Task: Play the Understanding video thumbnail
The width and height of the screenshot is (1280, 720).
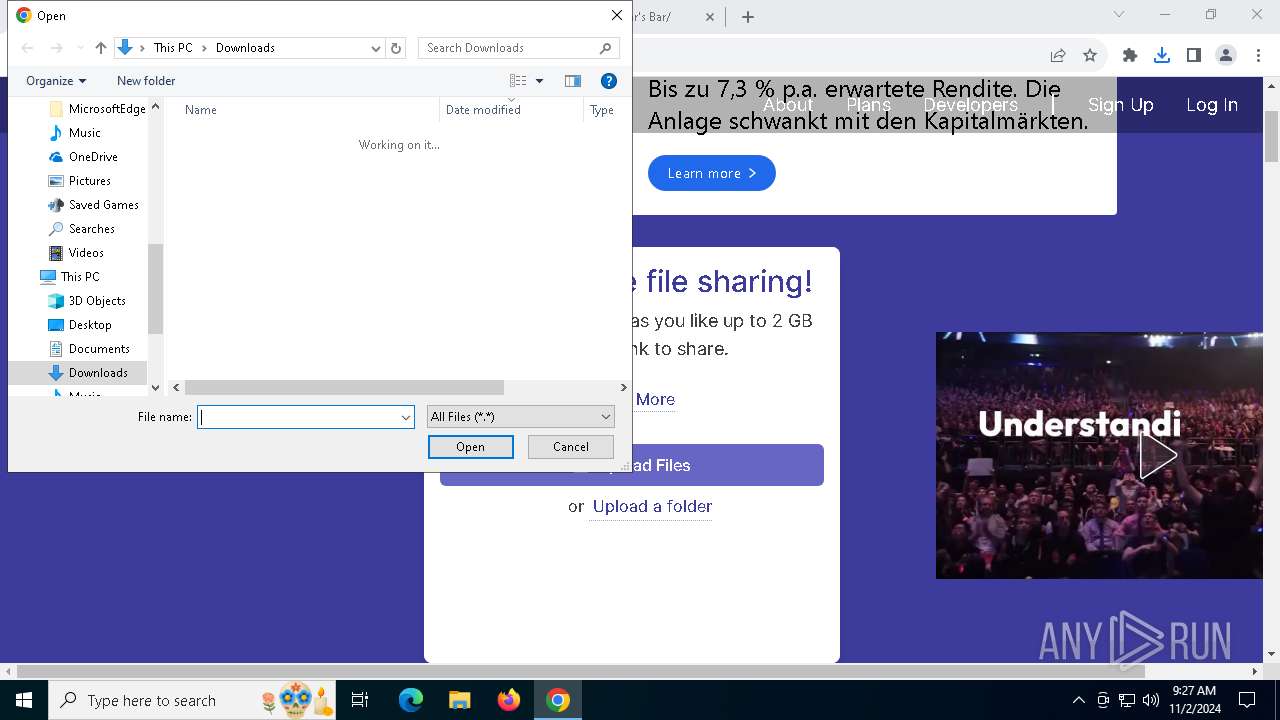Action: [x=1158, y=456]
